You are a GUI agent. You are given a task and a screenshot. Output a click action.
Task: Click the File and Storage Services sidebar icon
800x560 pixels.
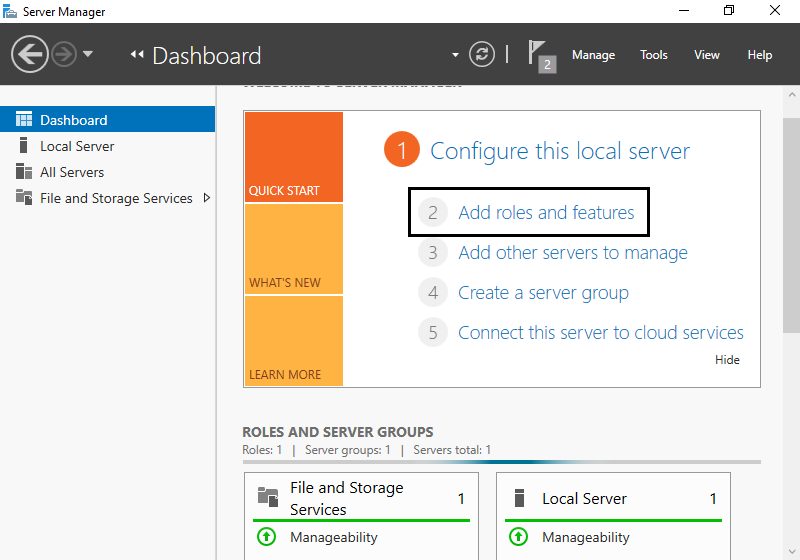(x=23, y=197)
